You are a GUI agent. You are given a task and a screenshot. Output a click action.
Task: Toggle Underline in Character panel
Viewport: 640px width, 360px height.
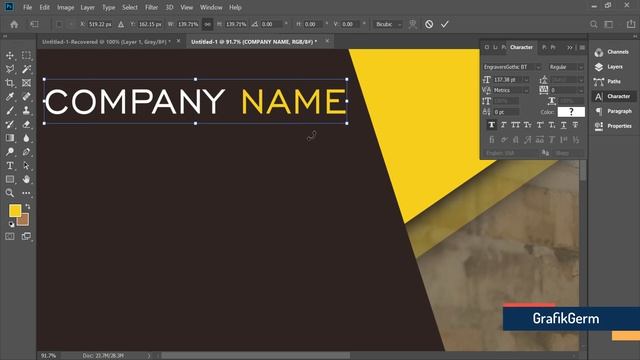click(x=564, y=125)
